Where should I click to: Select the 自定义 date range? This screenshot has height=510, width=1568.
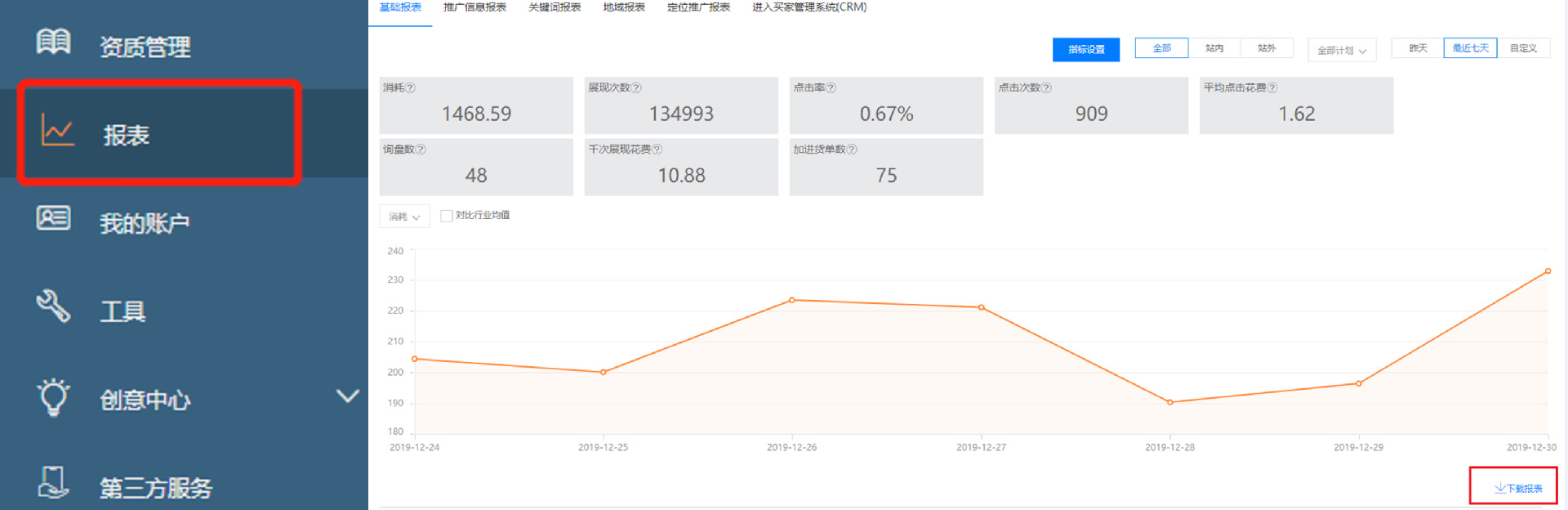coord(1523,48)
